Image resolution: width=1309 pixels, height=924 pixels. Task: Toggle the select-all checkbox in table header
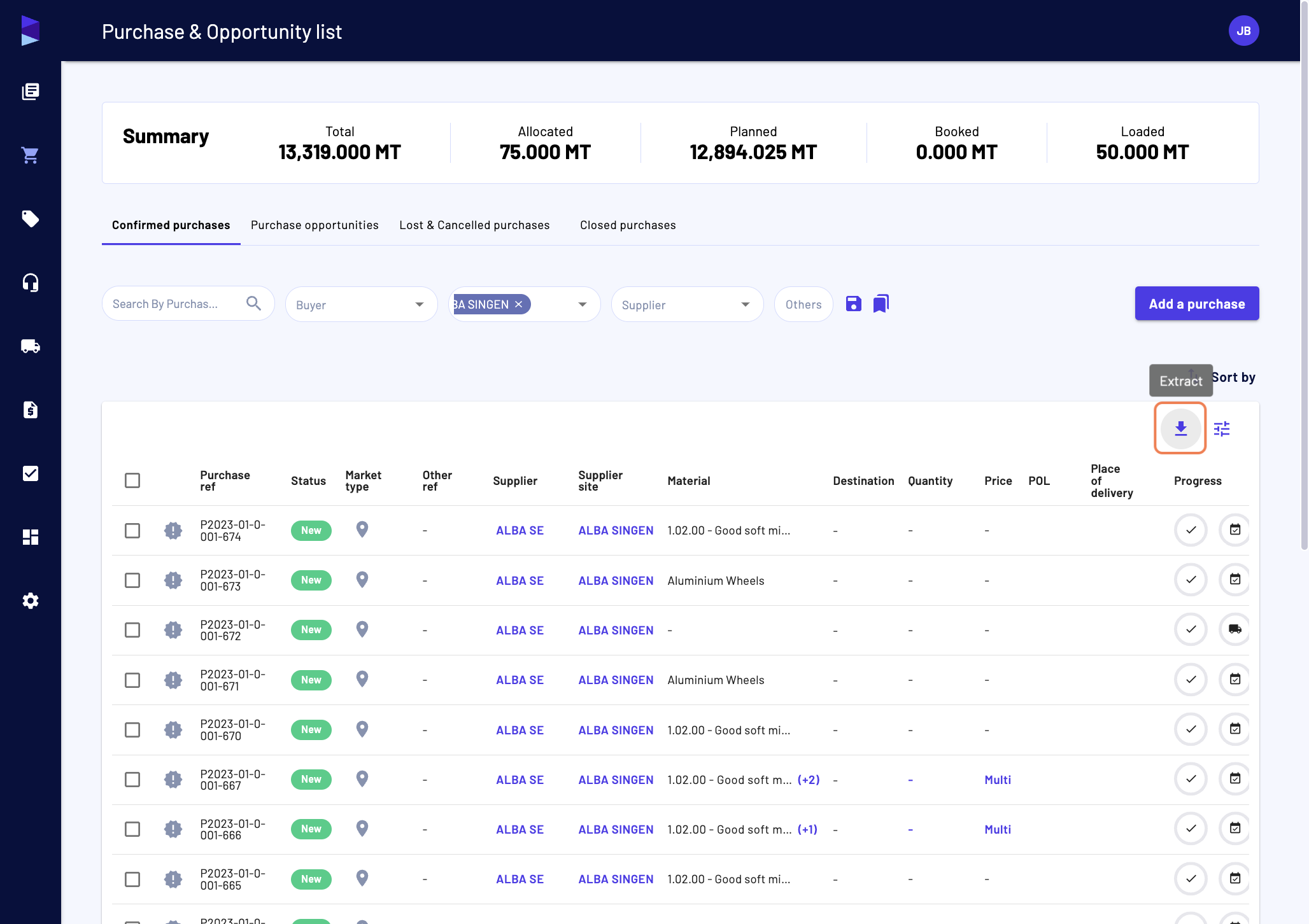click(132, 480)
